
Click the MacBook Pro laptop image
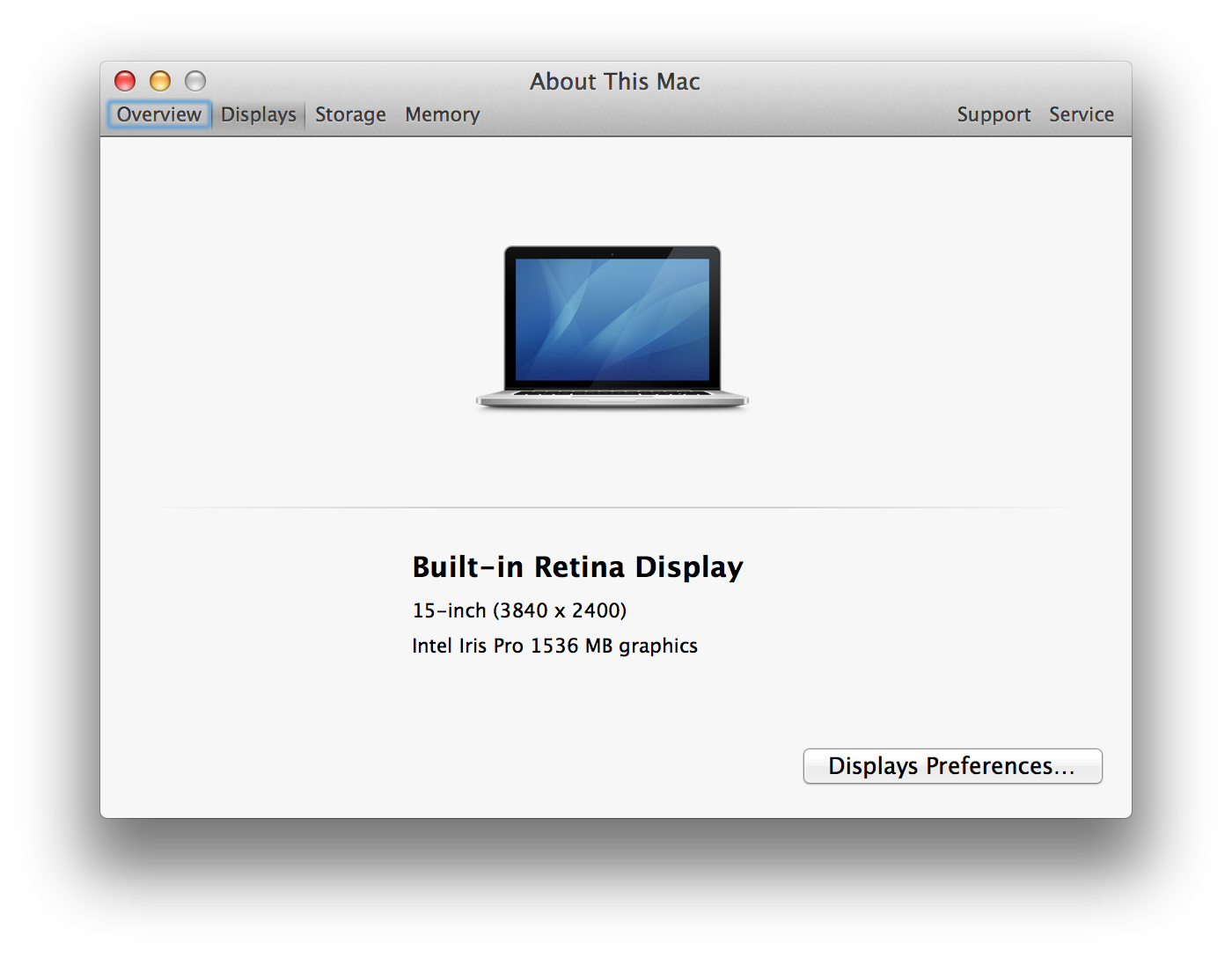[x=612, y=327]
